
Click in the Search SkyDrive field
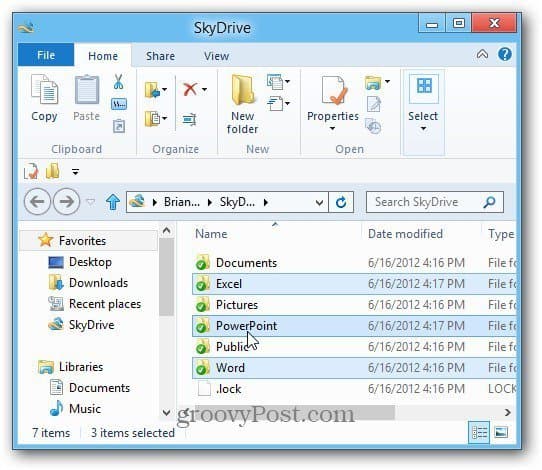pos(435,202)
